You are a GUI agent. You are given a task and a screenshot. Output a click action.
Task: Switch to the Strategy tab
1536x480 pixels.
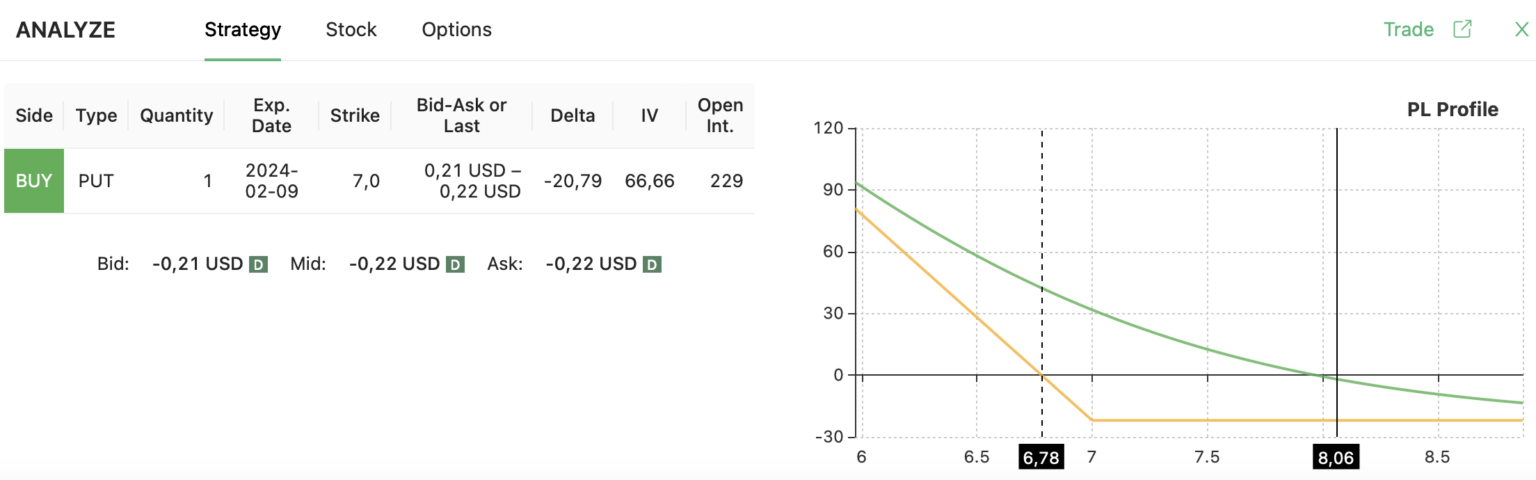click(x=243, y=30)
